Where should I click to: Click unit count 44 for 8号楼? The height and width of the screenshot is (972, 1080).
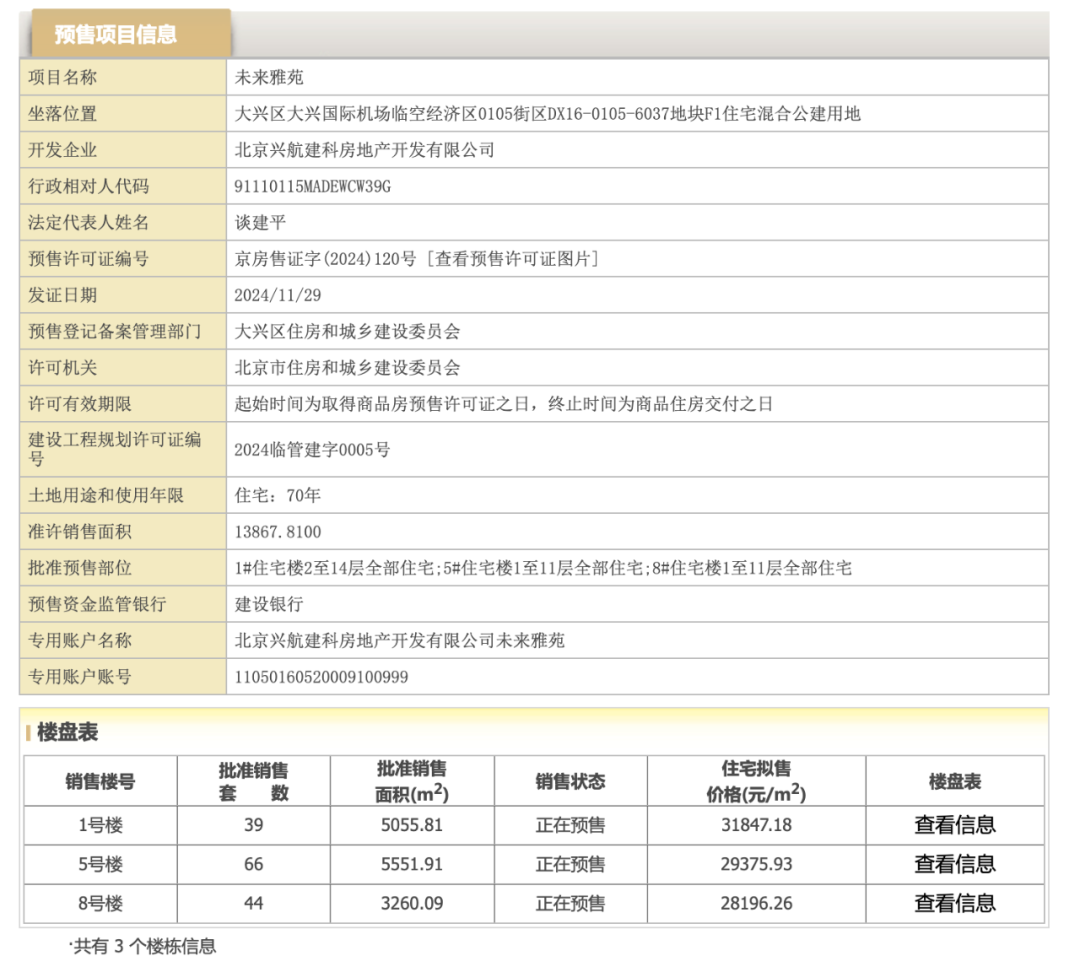[253, 904]
